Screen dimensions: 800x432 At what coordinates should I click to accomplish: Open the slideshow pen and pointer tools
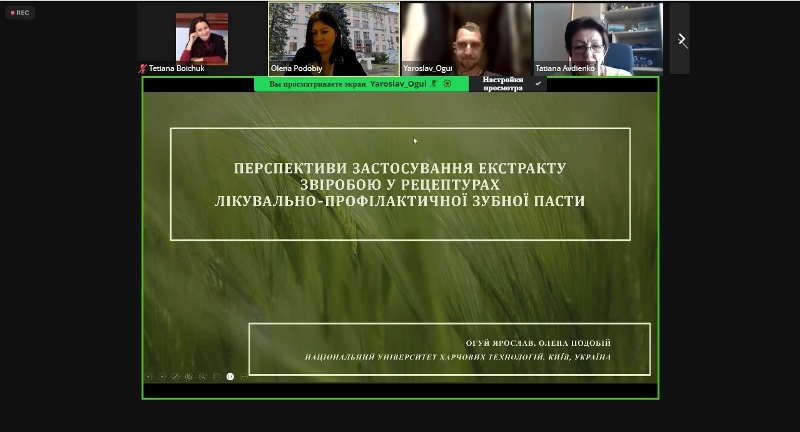(x=176, y=376)
